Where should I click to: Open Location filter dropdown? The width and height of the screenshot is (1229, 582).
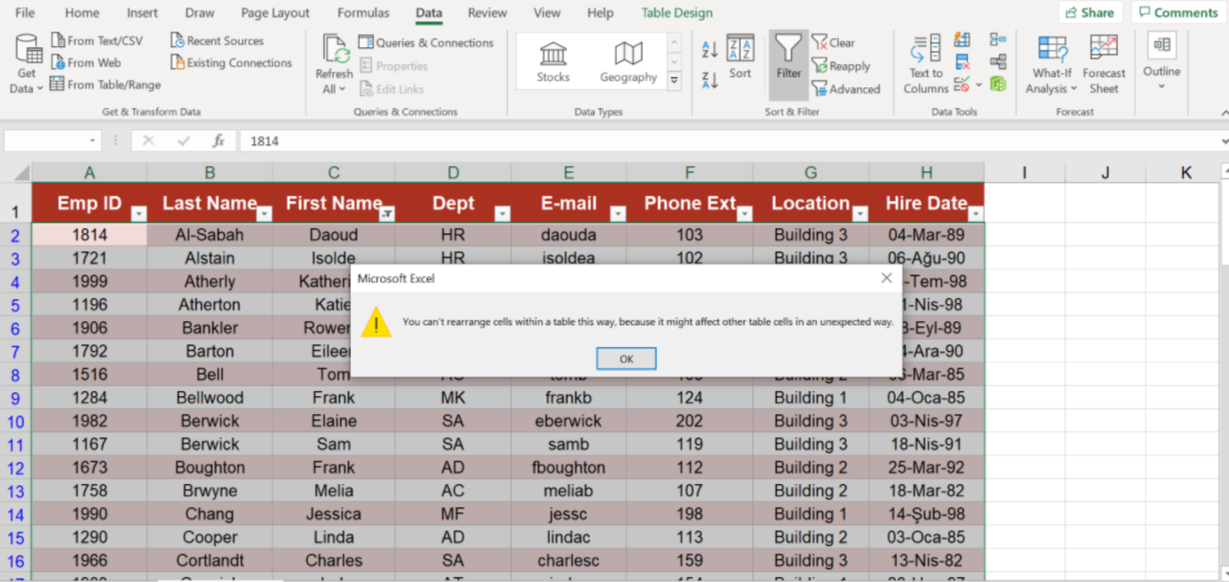click(860, 213)
